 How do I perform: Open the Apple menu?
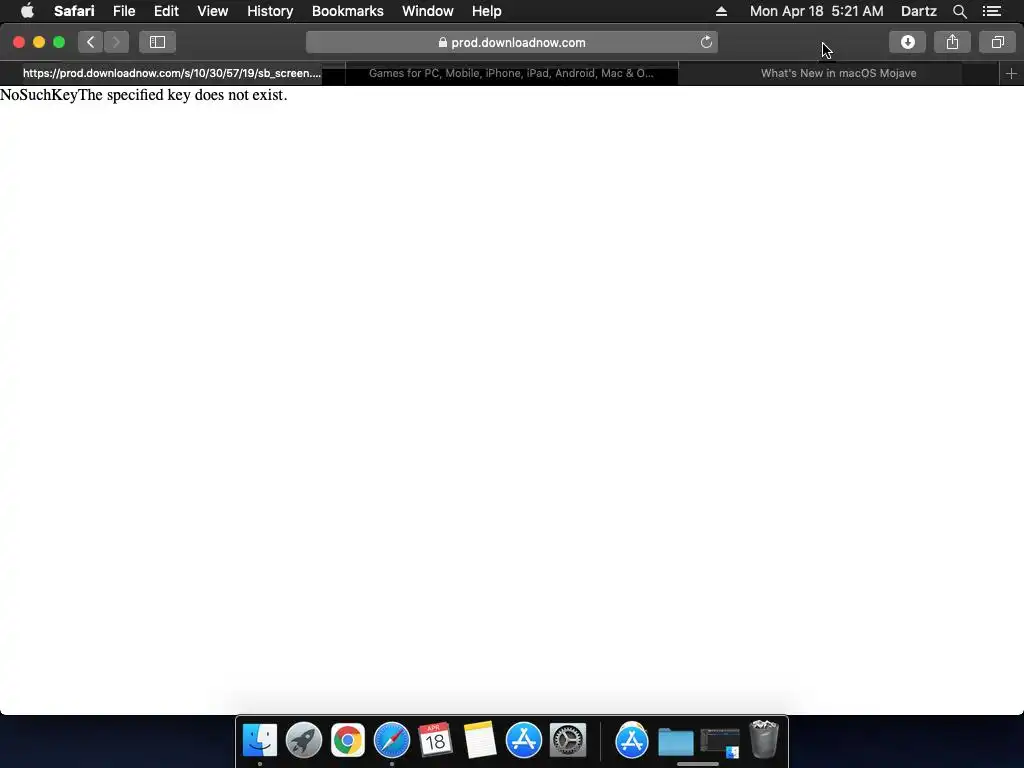[27, 11]
